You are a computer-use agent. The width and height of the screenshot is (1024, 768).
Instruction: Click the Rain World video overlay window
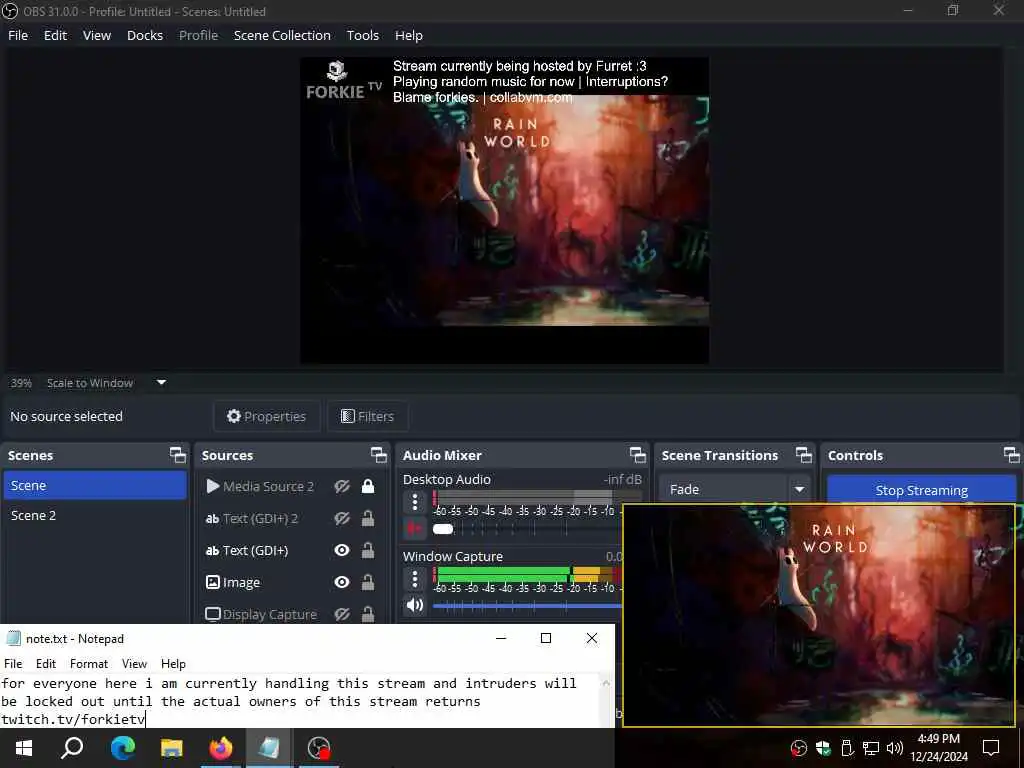coord(819,615)
